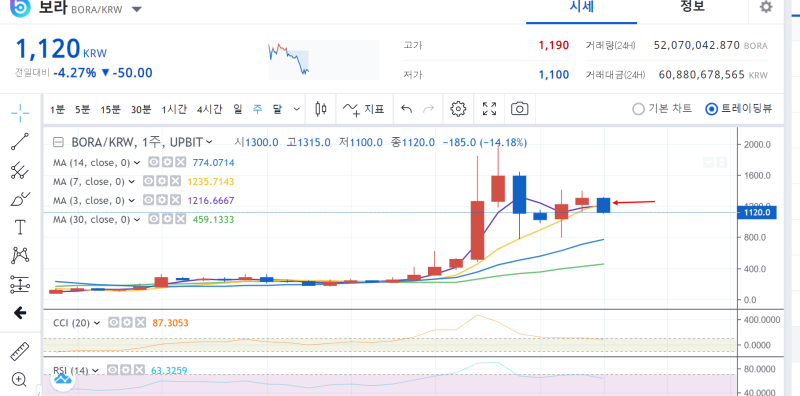The height and width of the screenshot is (396, 800).
Task: Remove the MA 14 indicator
Action: [x=180, y=163]
